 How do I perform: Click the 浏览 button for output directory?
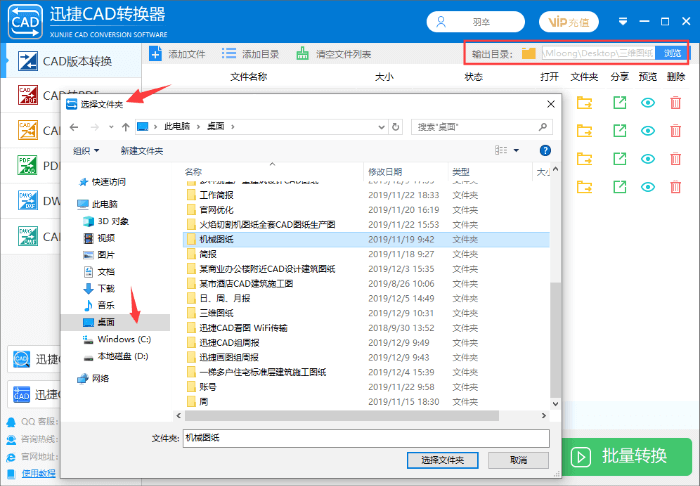pos(672,53)
